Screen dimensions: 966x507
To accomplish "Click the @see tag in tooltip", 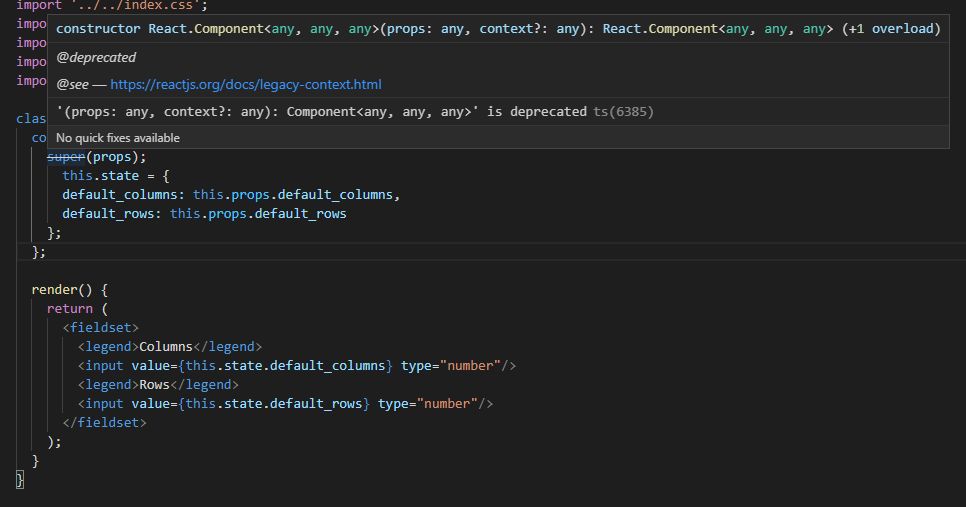I will point(72,84).
